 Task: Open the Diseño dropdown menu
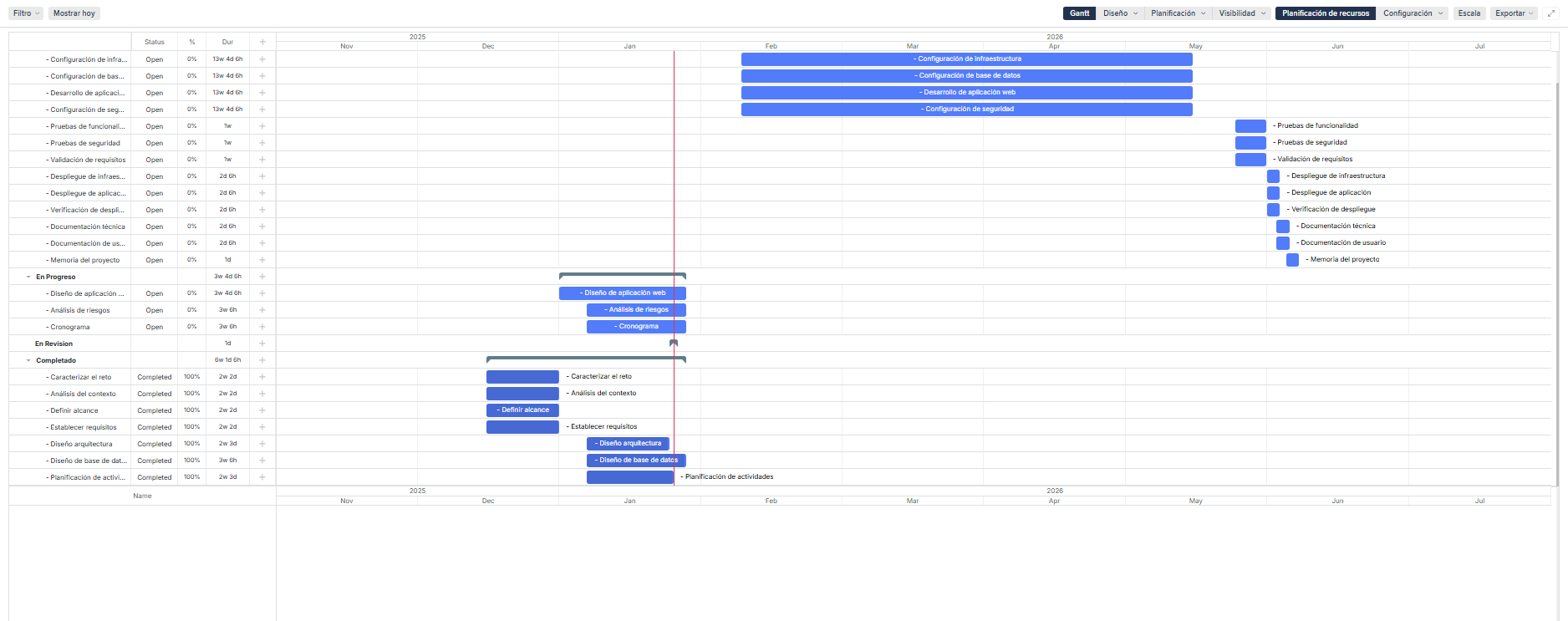click(1120, 13)
